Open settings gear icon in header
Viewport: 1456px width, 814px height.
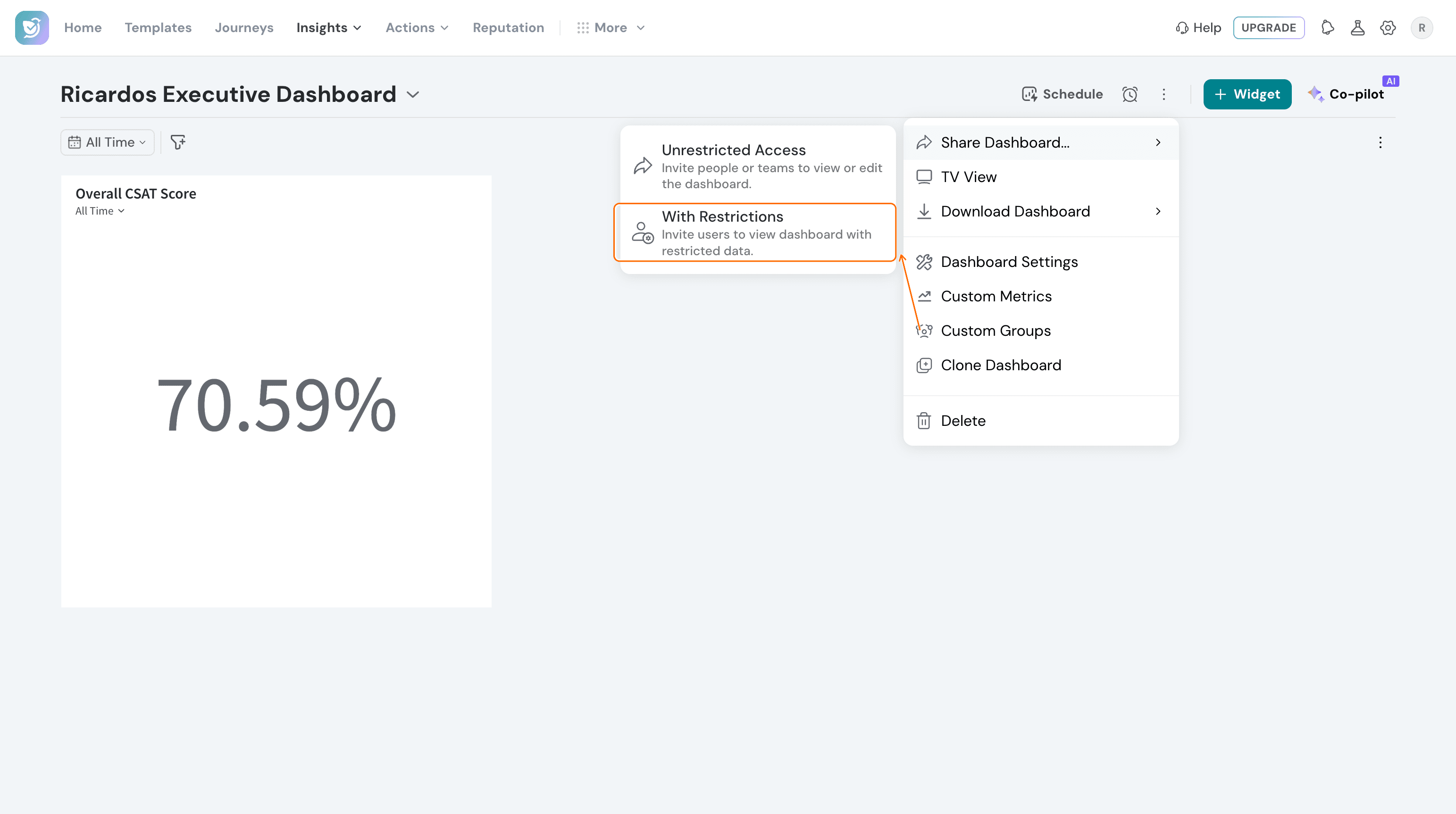pyautogui.click(x=1388, y=28)
